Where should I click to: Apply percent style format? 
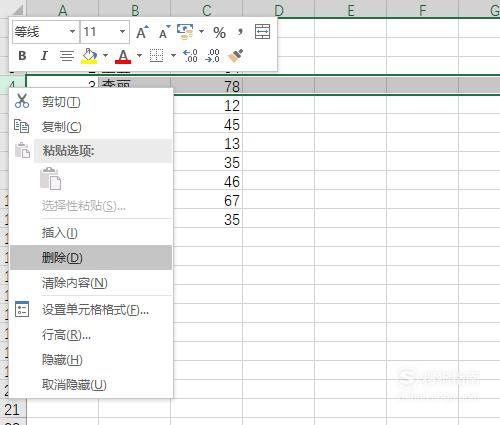tap(219, 33)
